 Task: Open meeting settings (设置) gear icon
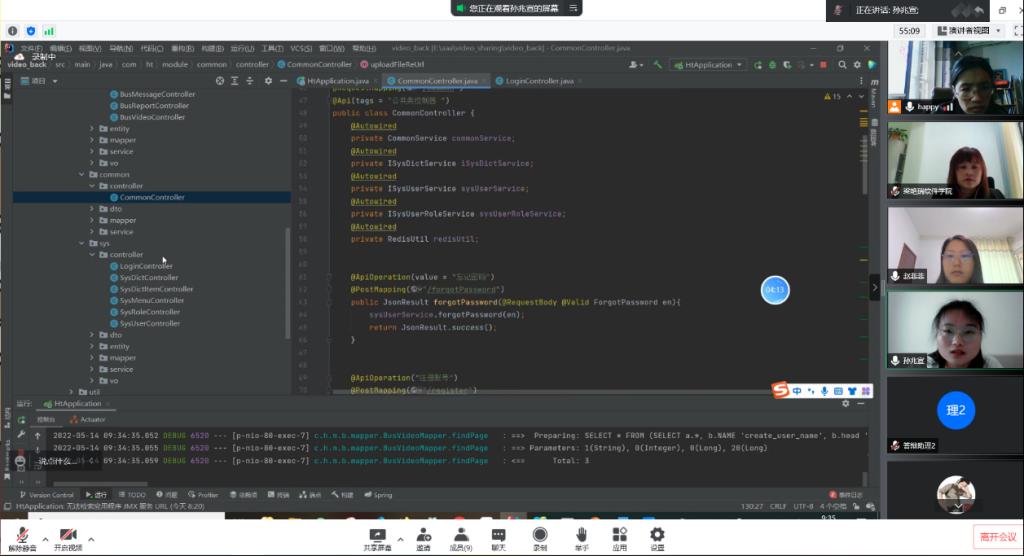[657, 535]
